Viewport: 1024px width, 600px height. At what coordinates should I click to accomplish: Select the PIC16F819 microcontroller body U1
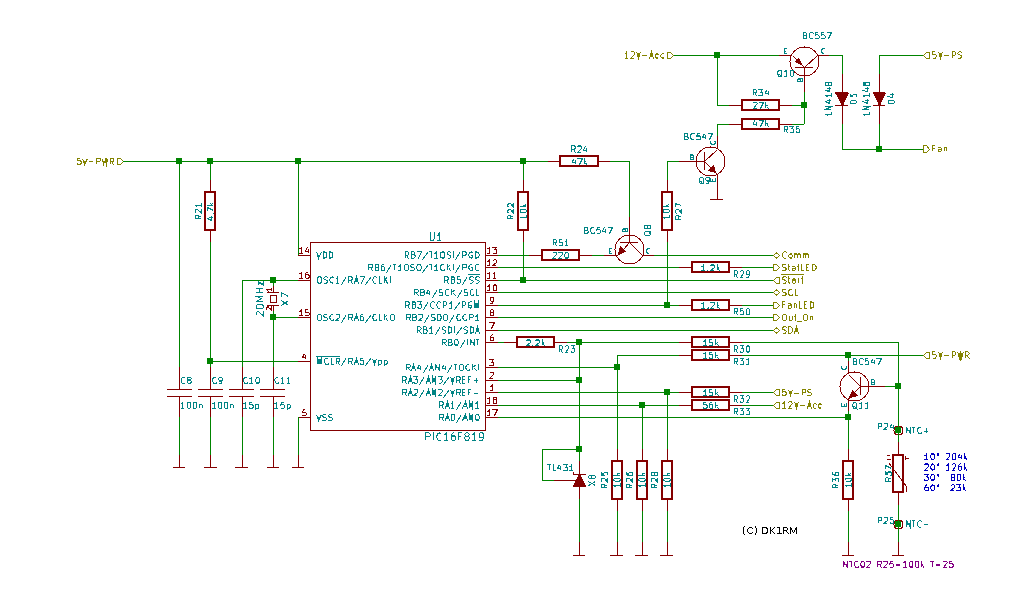[397, 336]
